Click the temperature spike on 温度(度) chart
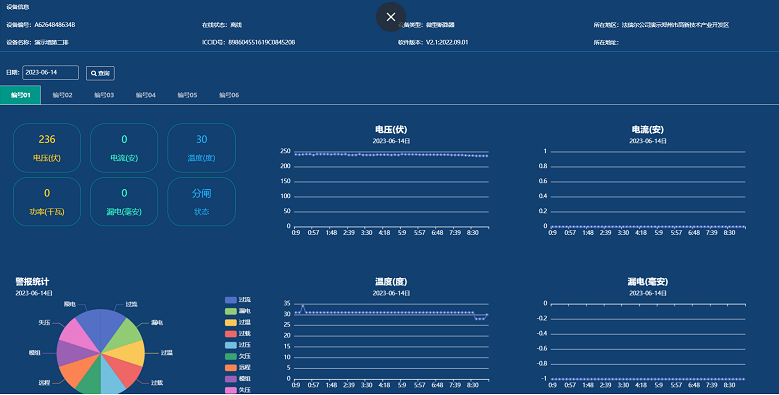The height and width of the screenshot is (395, 779). tap(303, 306)
